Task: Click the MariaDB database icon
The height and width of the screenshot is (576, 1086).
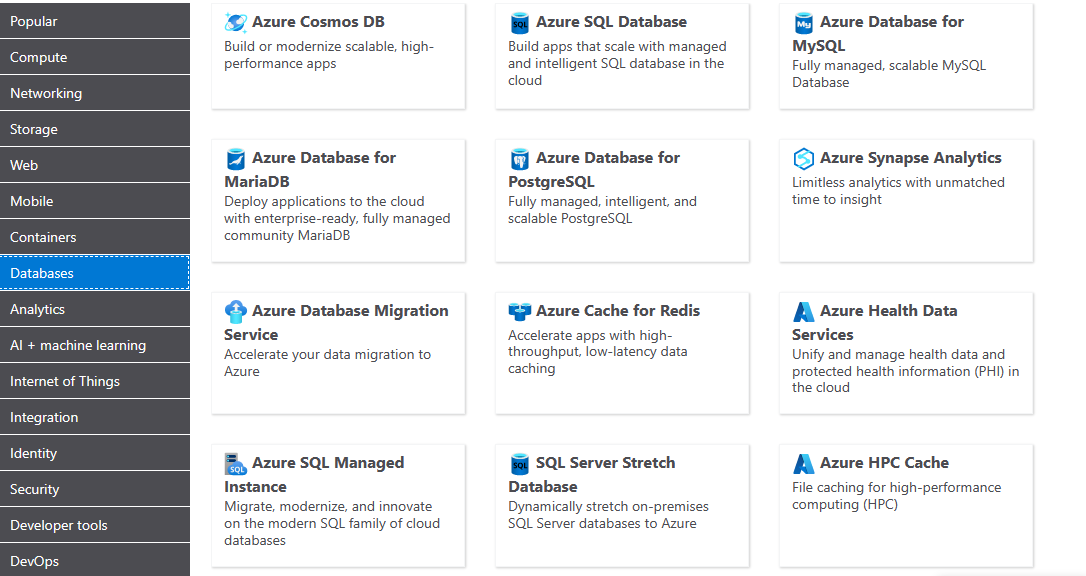Action: pos(235,159)
